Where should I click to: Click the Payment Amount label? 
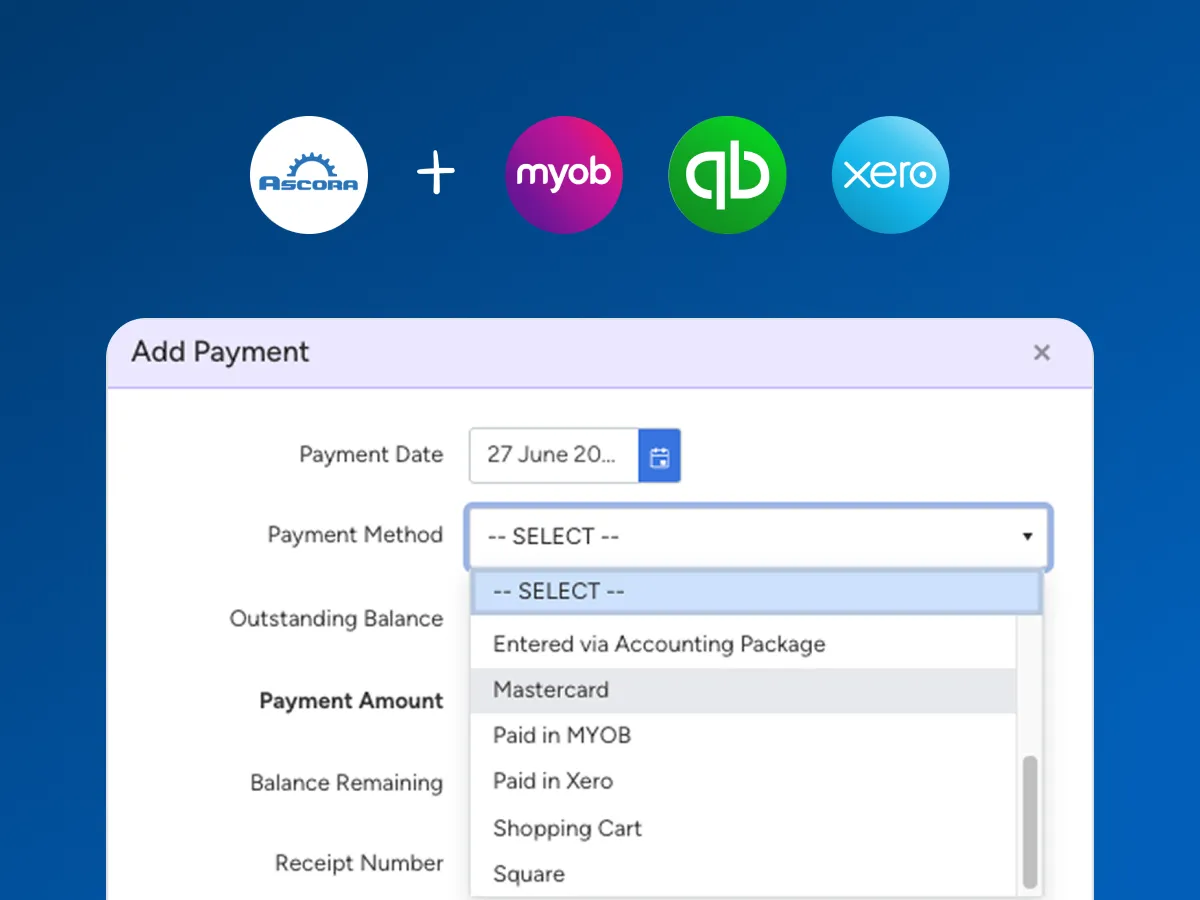351,701
